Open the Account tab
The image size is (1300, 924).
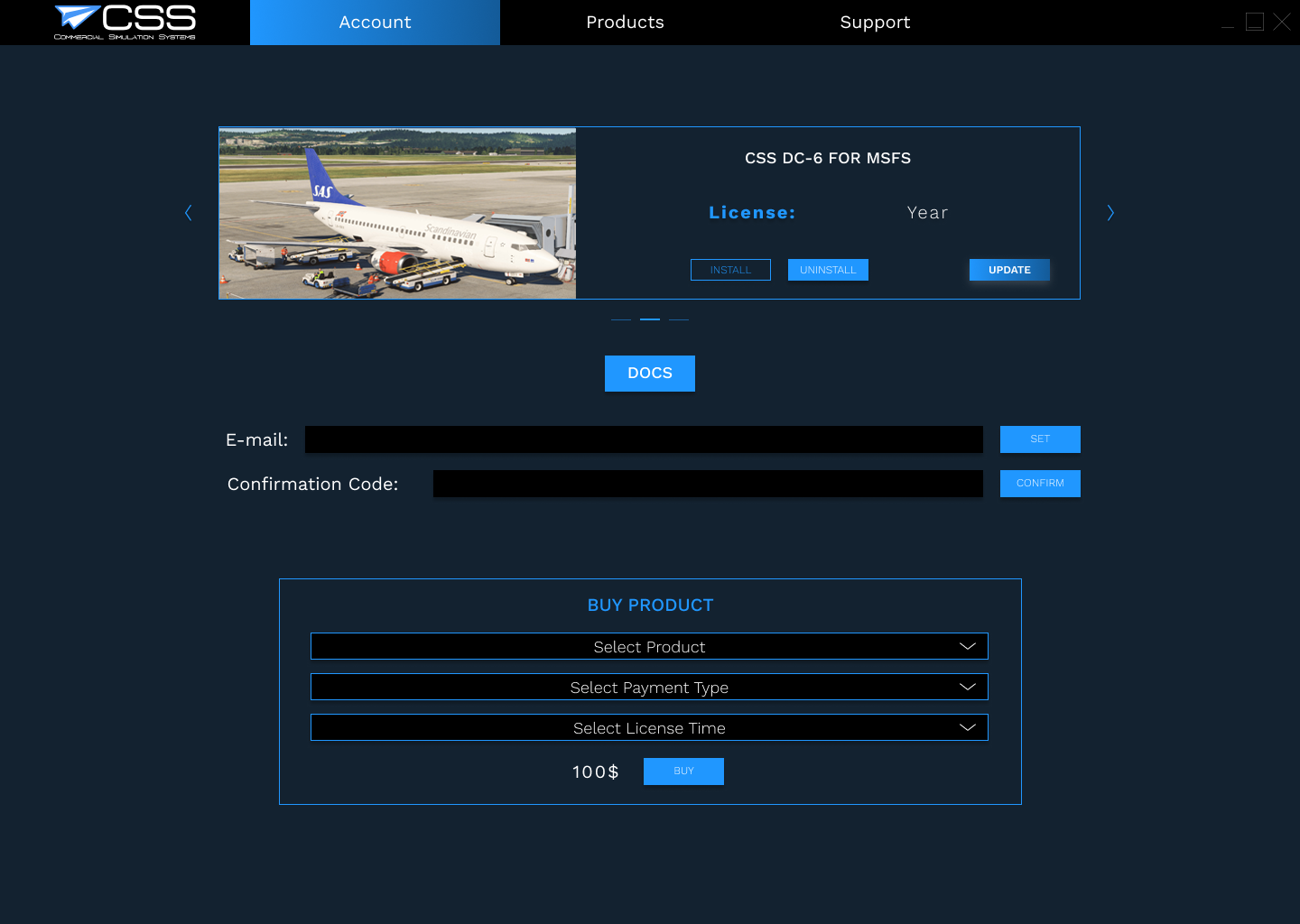point(375,23)
